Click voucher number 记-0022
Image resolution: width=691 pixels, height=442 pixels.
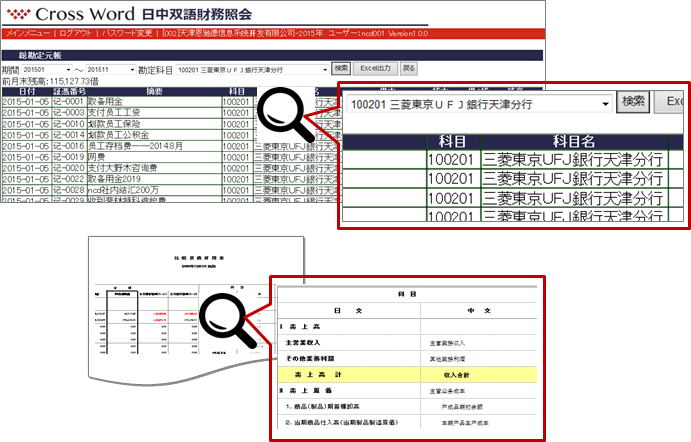[69, 179]
